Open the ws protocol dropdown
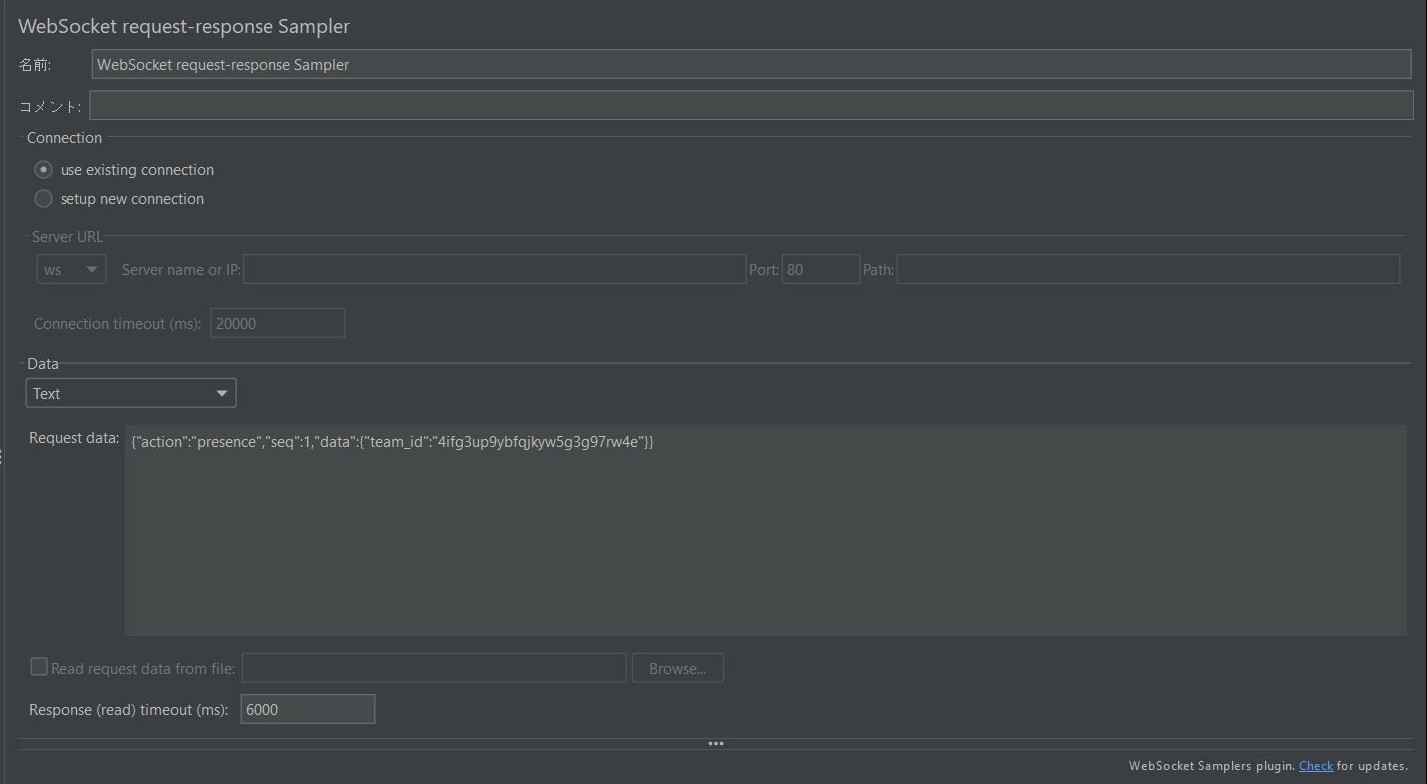The height and width of the screenshot is (784, 1427). (70, 268)
